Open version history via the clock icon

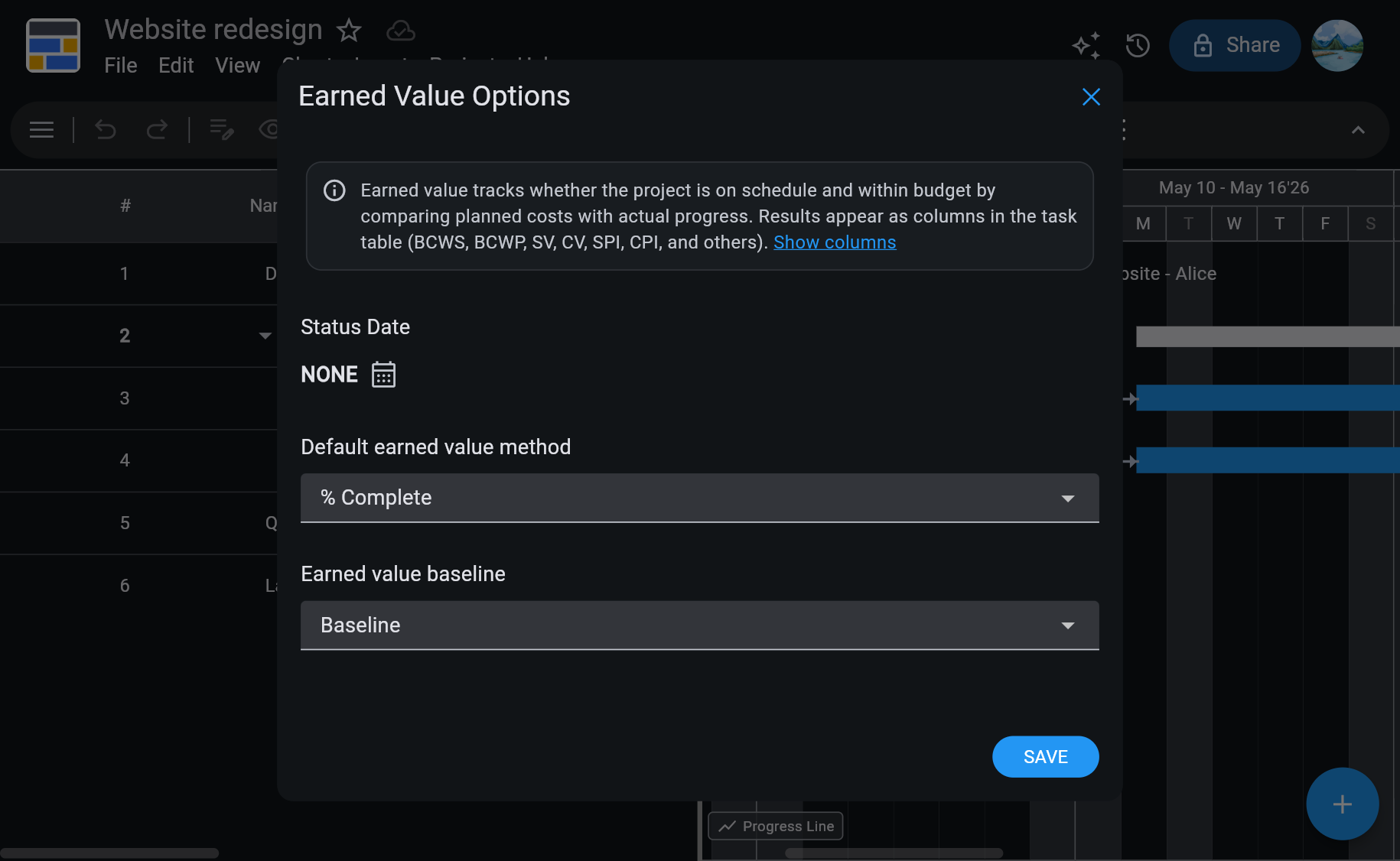pos(1138,46)
